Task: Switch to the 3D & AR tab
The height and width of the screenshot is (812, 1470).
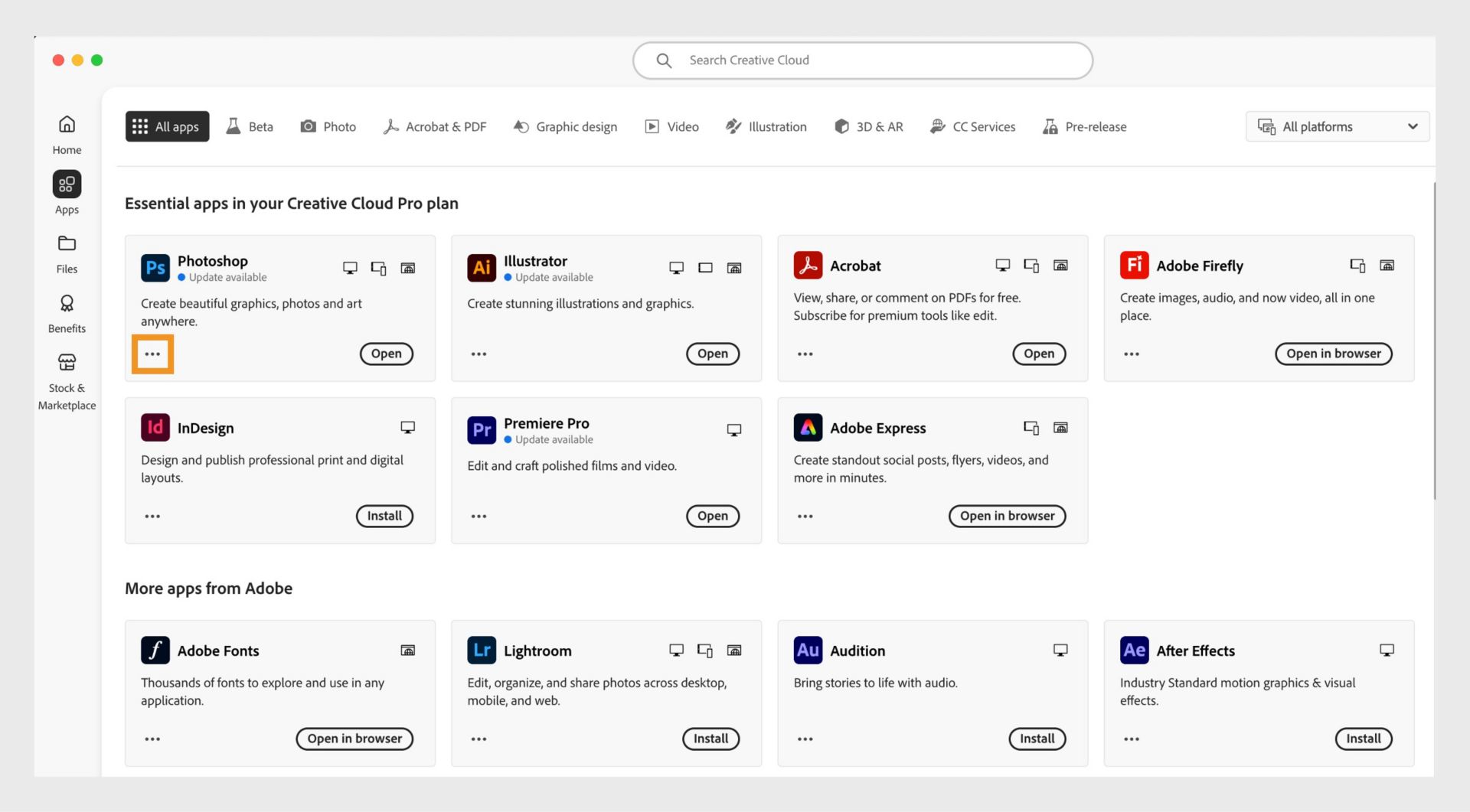Action: coord(869,127)
